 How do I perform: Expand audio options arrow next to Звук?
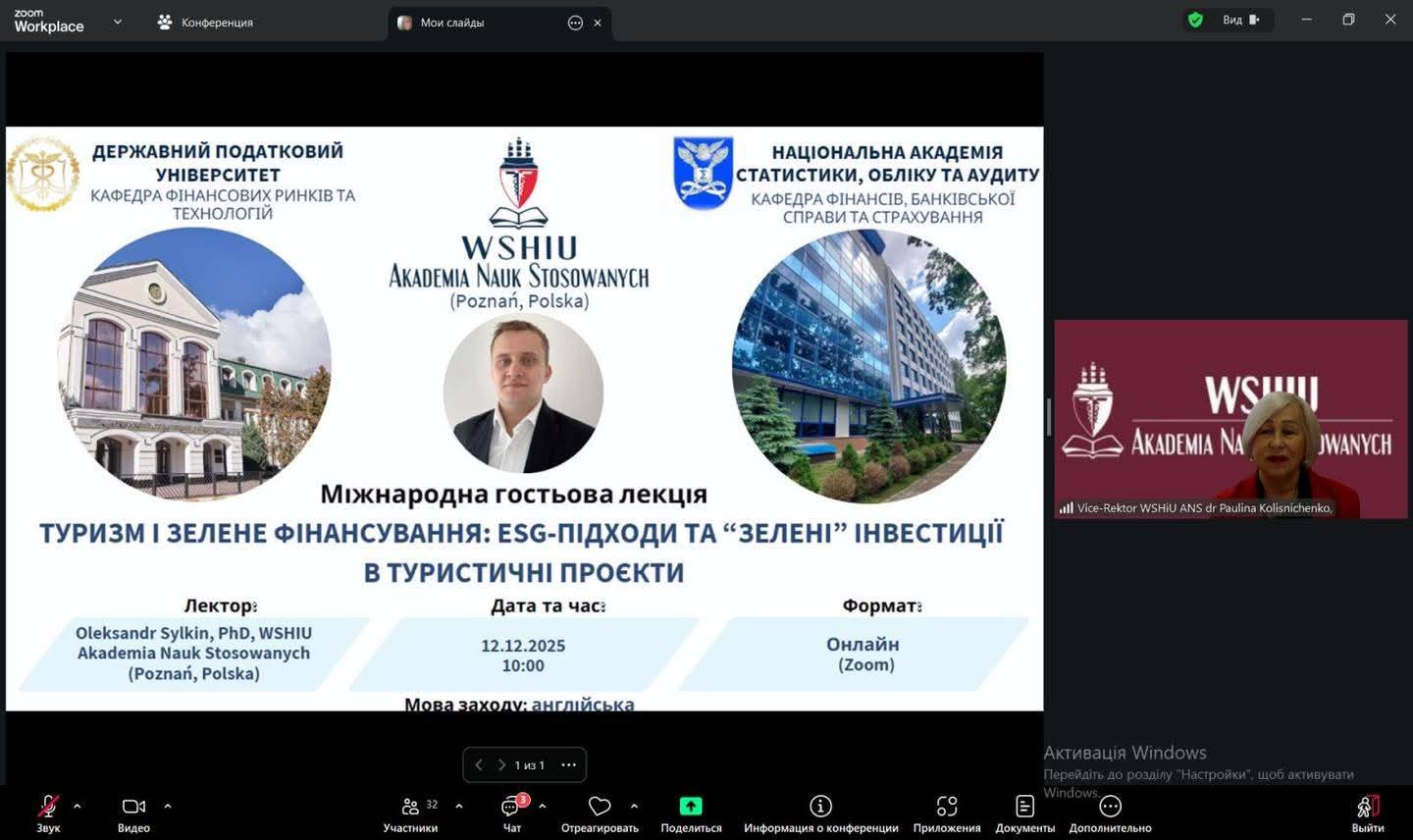[78, 806]
